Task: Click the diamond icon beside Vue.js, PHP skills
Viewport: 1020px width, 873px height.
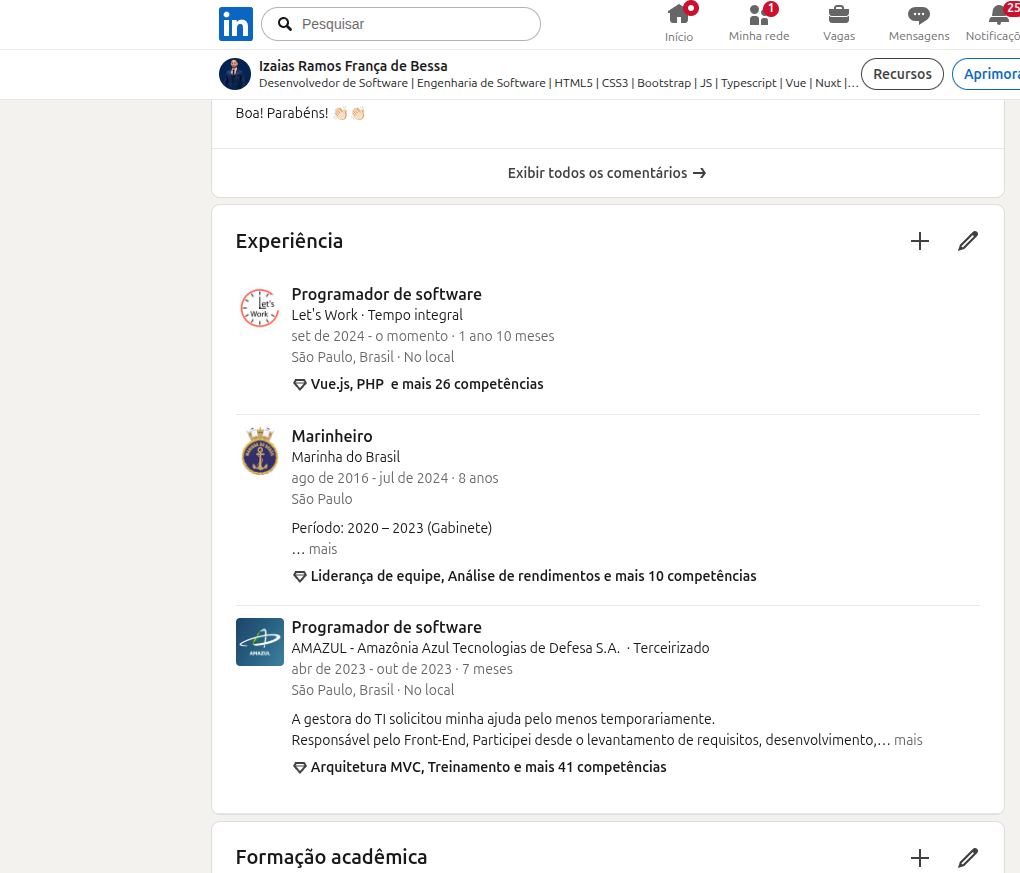Action: 299,384
